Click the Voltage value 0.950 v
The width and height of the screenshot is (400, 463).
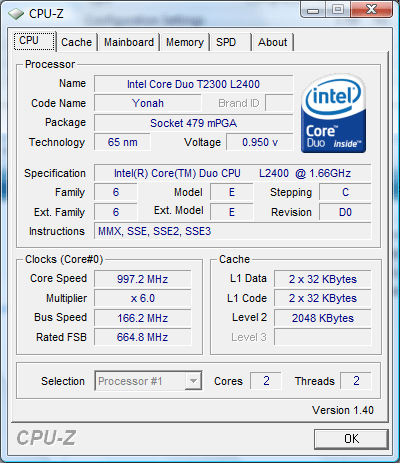(260, 142)
